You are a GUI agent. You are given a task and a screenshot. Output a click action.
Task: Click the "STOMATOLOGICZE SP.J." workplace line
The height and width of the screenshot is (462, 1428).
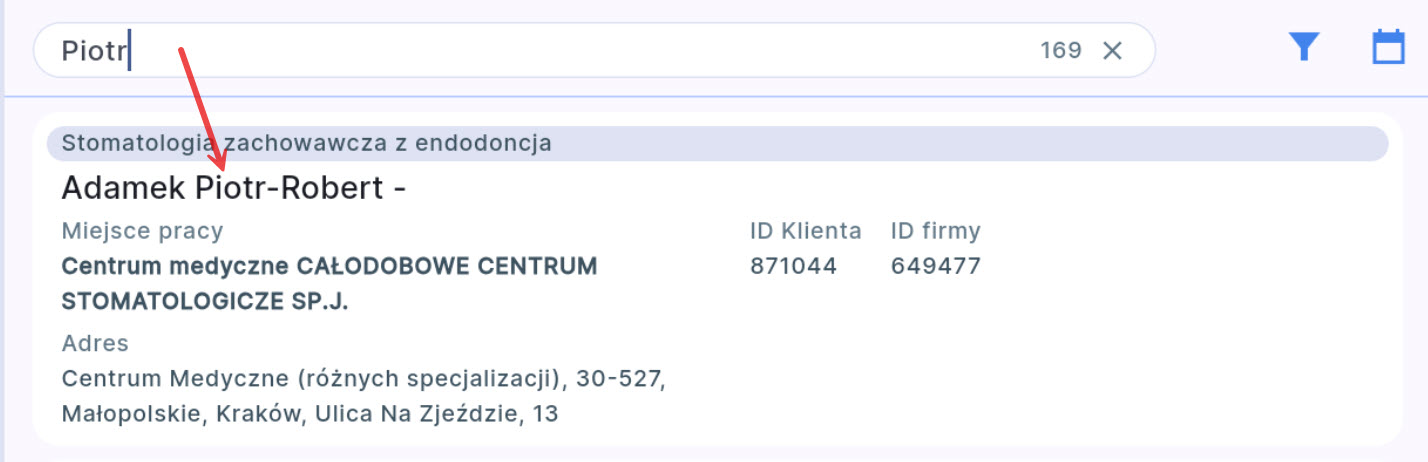(205, 301)
